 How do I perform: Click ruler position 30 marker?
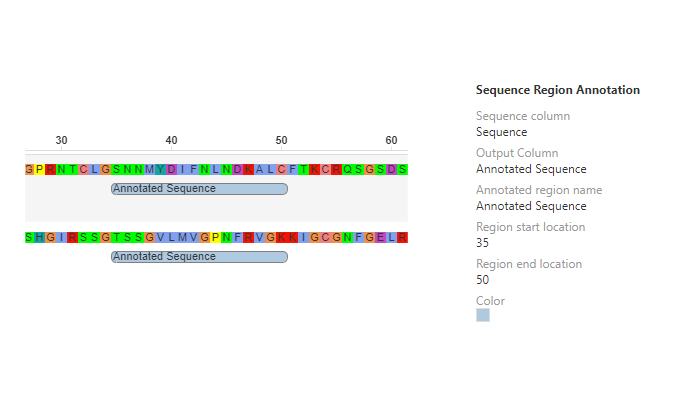62,141
